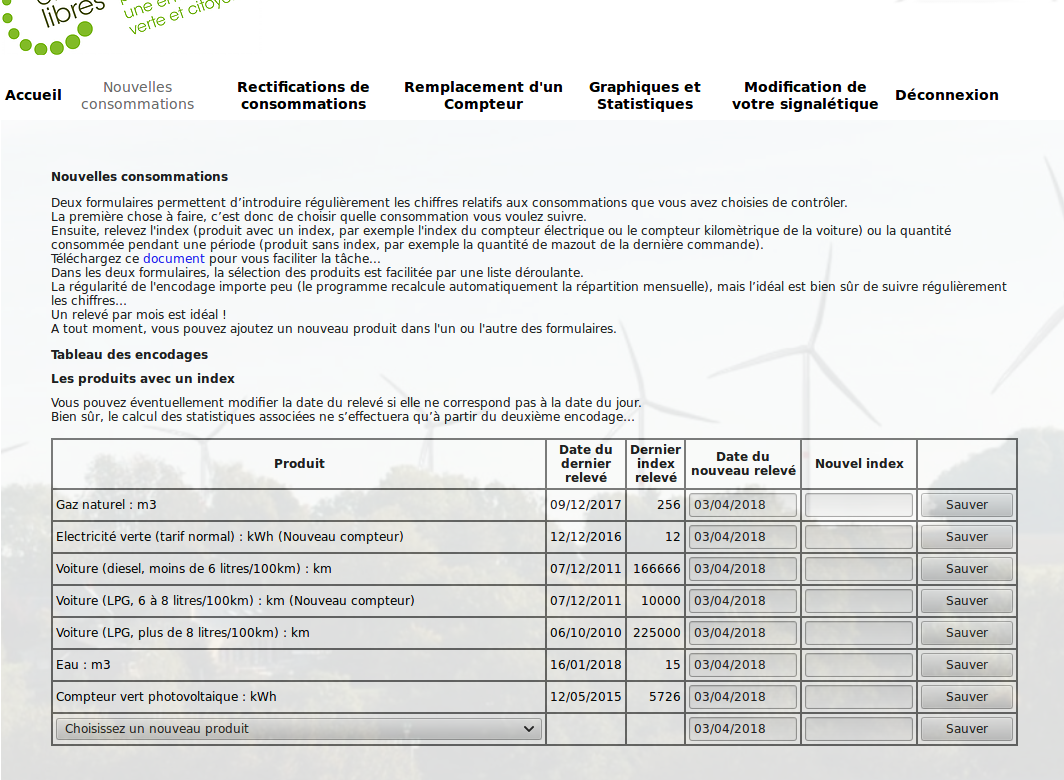
Task: Click the 'Produit' column header
Action: pos(299,464)
